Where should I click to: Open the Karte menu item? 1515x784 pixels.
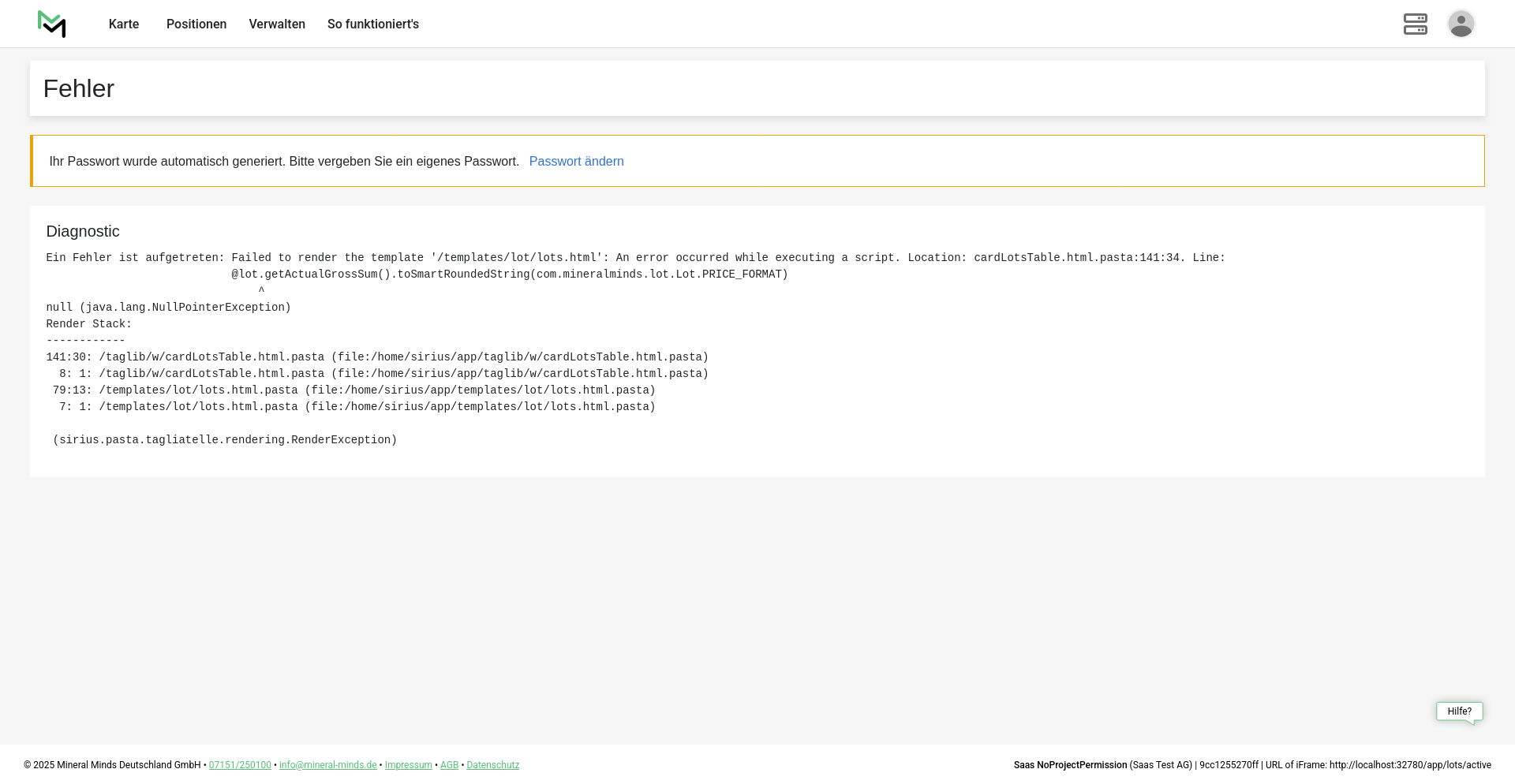[124, 24]
